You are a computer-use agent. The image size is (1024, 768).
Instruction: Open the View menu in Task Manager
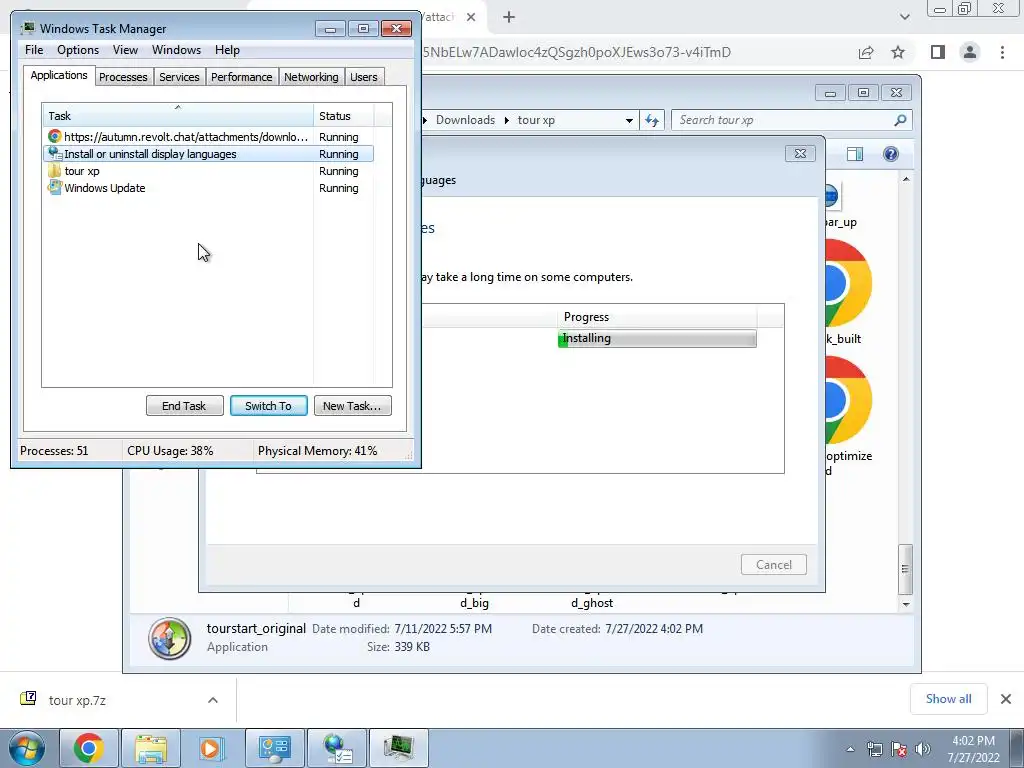pyautogui.click(x=125, y=50)
